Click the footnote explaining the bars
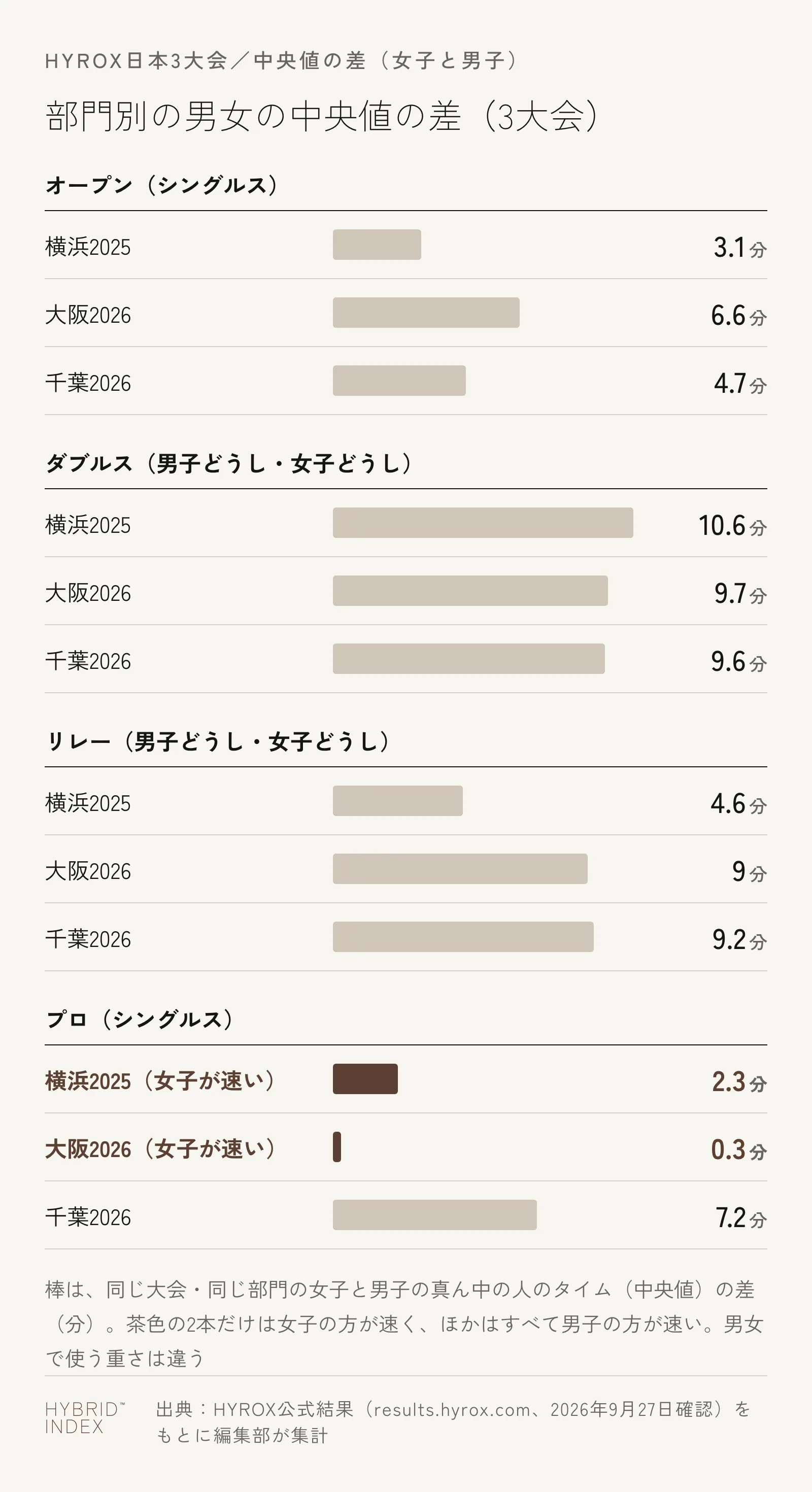 pyautogui.click(x=405, y=1324)
